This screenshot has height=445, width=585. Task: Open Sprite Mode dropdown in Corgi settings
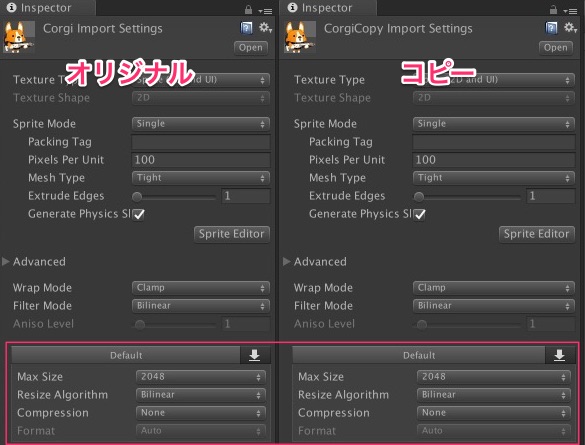[x=201, y=124]
